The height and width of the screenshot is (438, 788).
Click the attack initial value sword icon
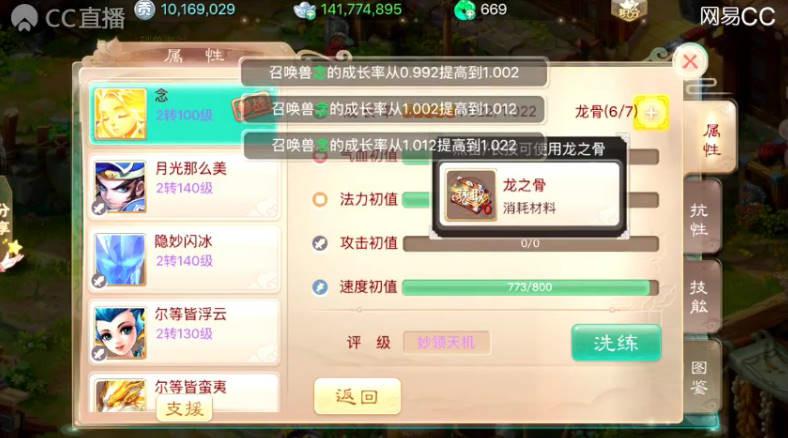coord(320,244)
